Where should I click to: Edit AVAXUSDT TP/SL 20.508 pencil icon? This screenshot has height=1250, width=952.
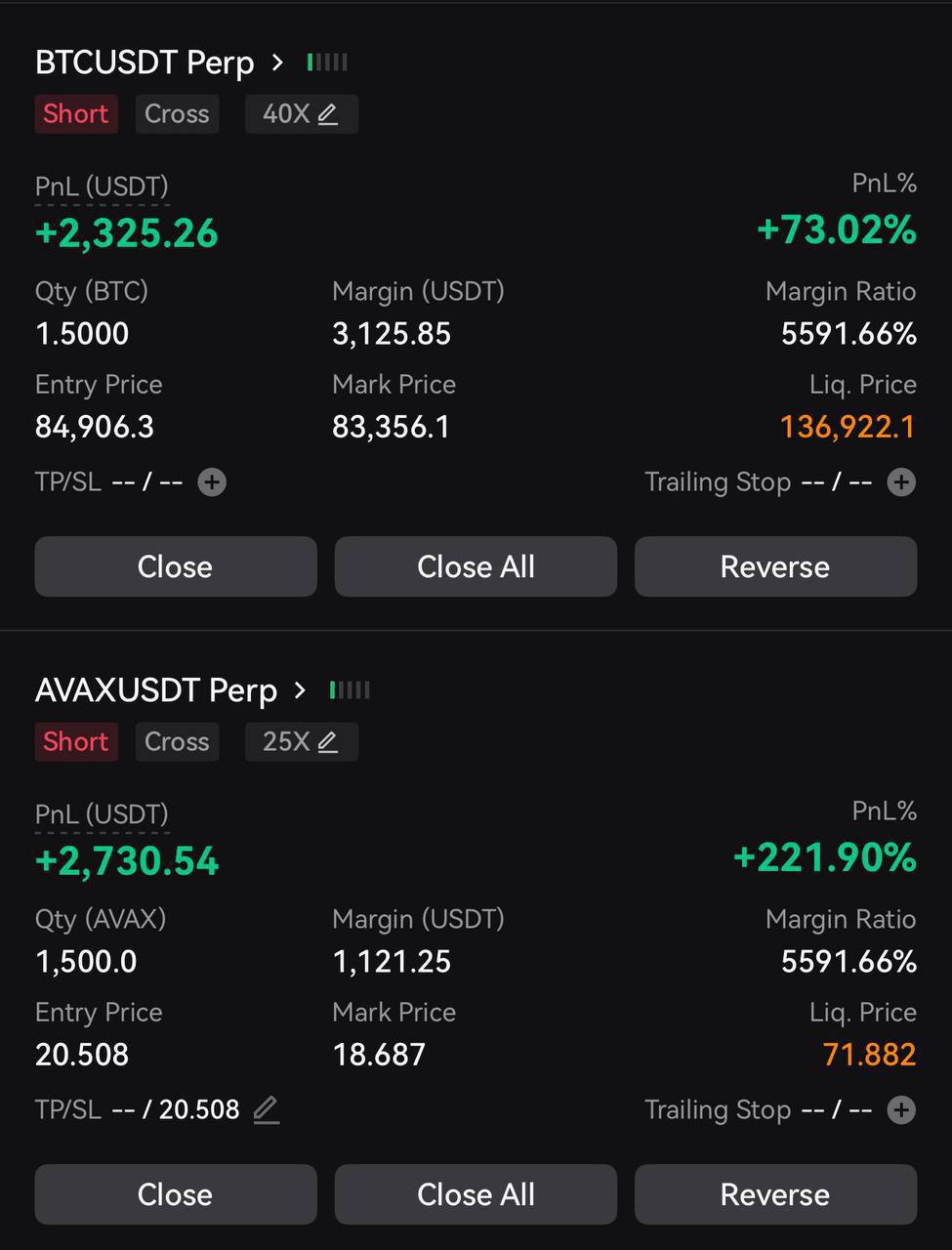point(266,1110)
